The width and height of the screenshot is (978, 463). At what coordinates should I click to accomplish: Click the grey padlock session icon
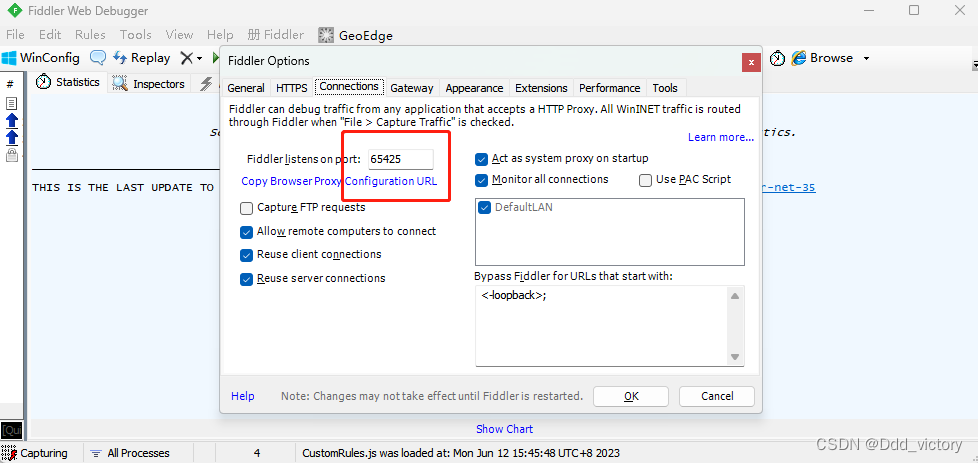[11, 154]
